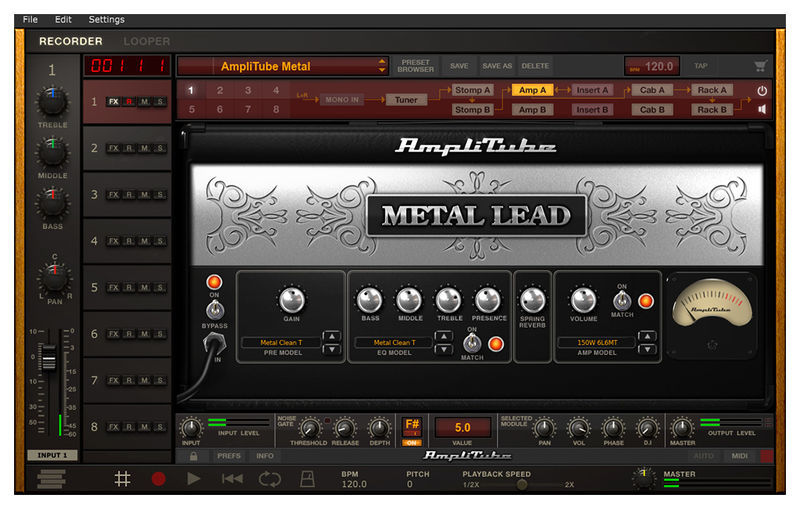Click the TAP tempo button
This screenshot has height=509, width=800.
[701, 66]
